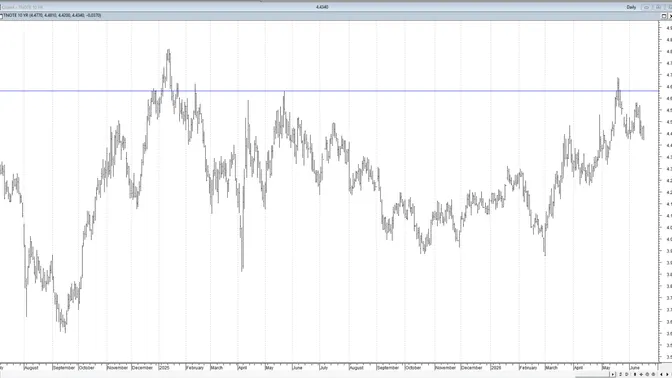Screen dimensions: 672x378
Task: Click the 4.4340 value in the title bar
Action: 322,7
